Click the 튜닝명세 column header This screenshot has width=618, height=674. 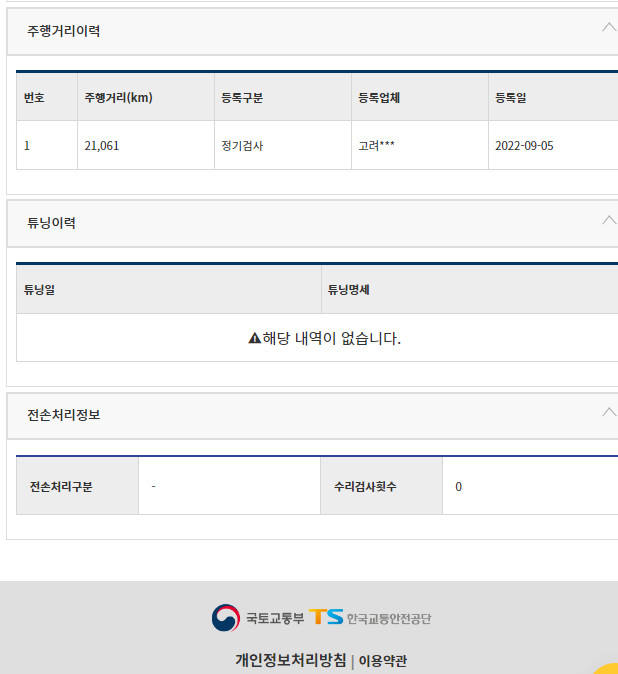[x=470, y=289]
